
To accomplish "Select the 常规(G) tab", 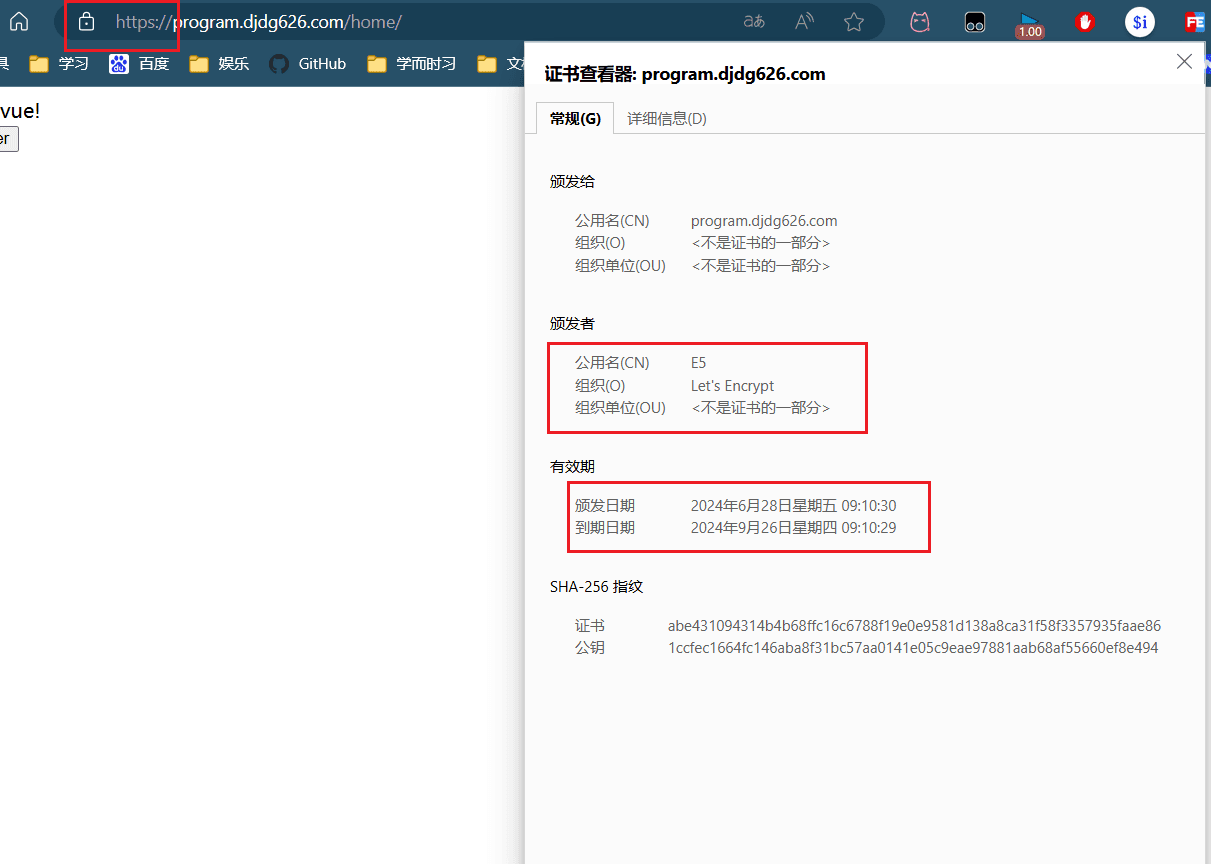I will tap(575, 118).
